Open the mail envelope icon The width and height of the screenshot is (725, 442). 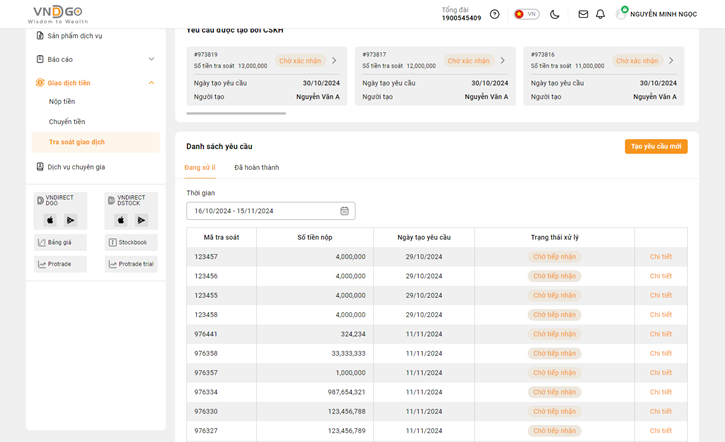(x=583, y=14)
